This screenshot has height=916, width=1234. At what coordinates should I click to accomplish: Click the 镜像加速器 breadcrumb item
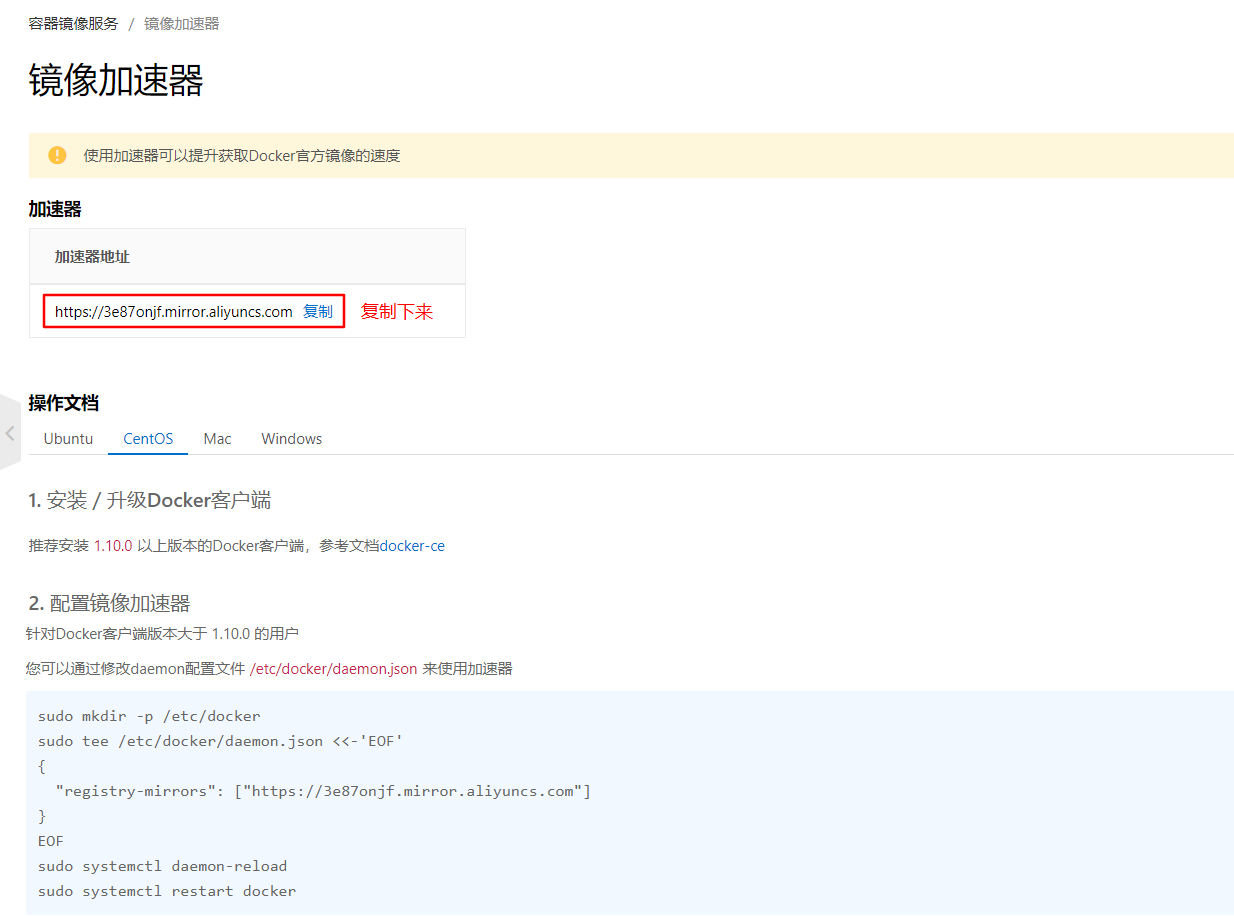181,23
